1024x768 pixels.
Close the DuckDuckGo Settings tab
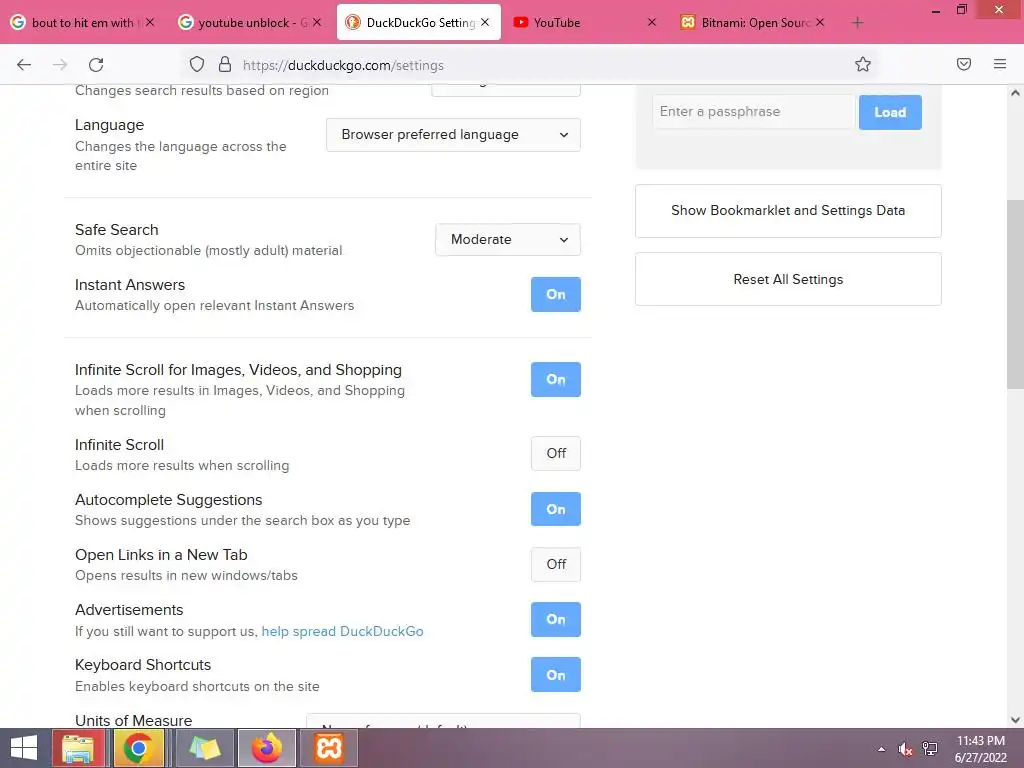click(485, 22)
